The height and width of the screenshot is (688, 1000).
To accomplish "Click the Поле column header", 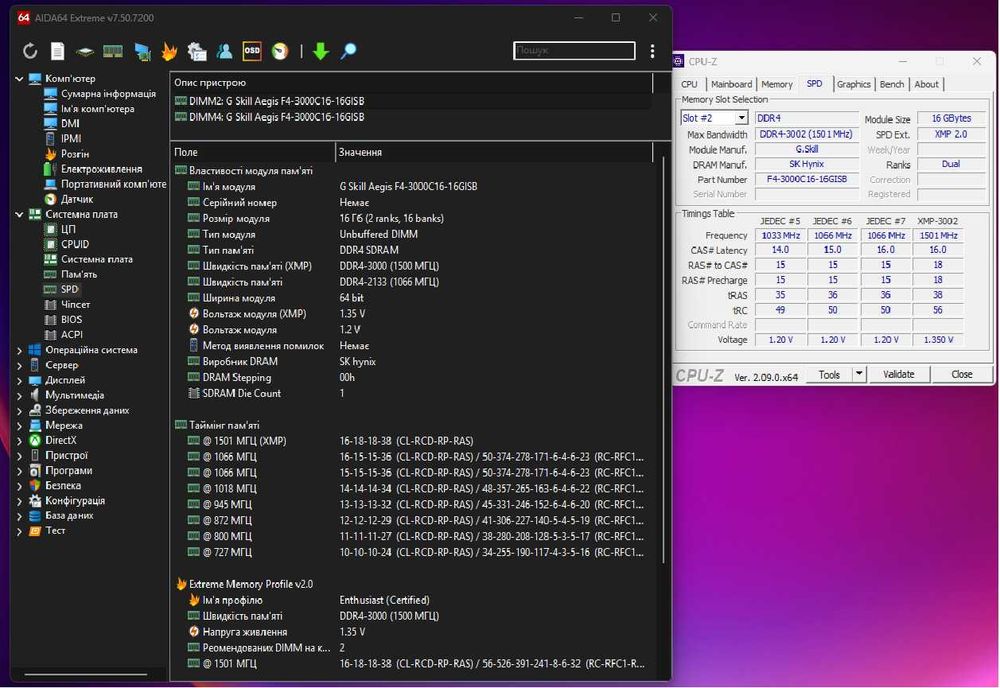I will [x=253, y=152].
